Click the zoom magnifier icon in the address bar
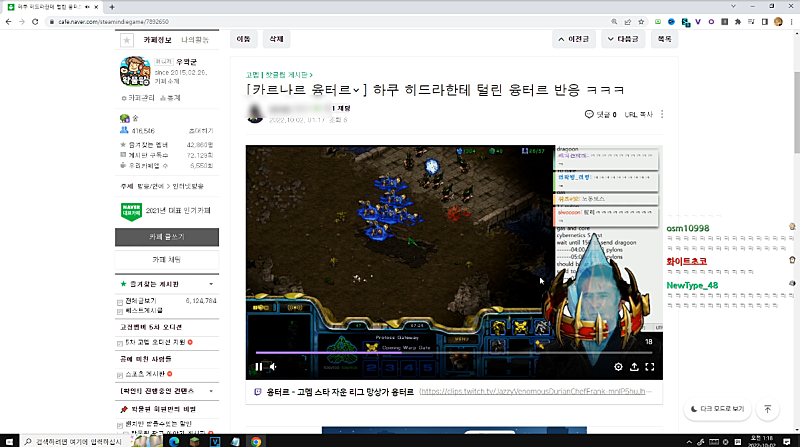Viewport: 800px width, 447px height. click(614, 22)
